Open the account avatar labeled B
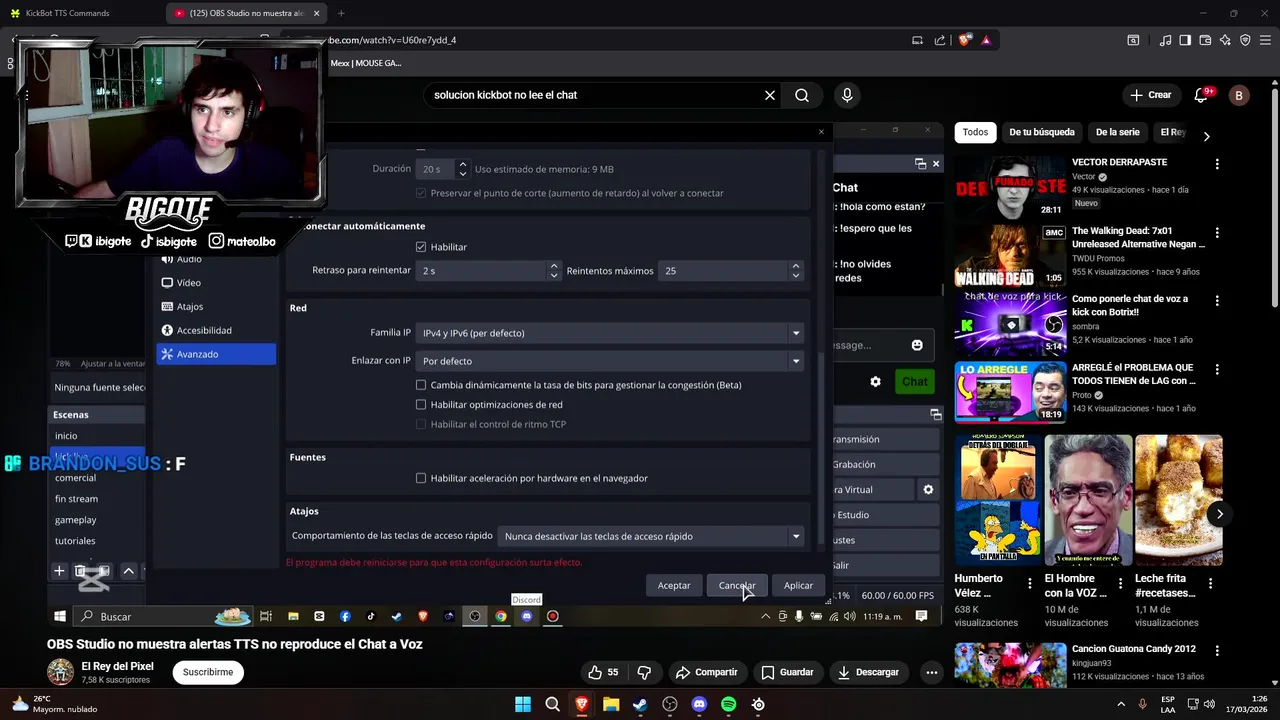The width and height of the screenshot is (1280, 720). pyautogui.click(x=1239, y=95)
